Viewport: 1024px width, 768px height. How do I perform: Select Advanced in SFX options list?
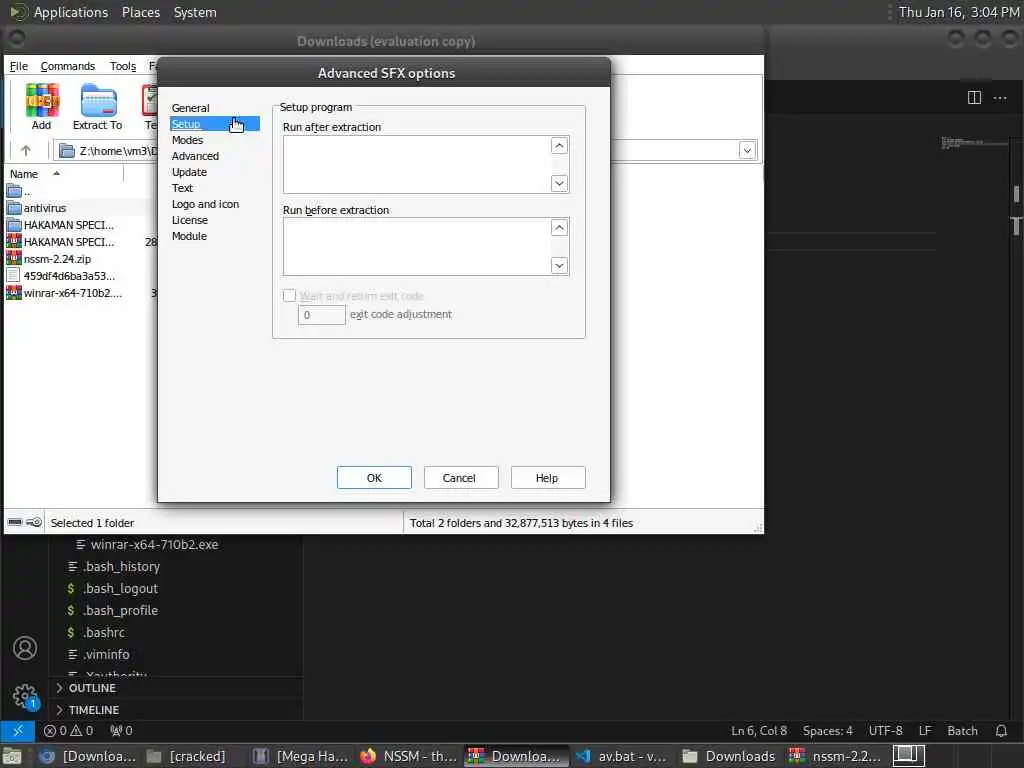[x=195, y=156]
